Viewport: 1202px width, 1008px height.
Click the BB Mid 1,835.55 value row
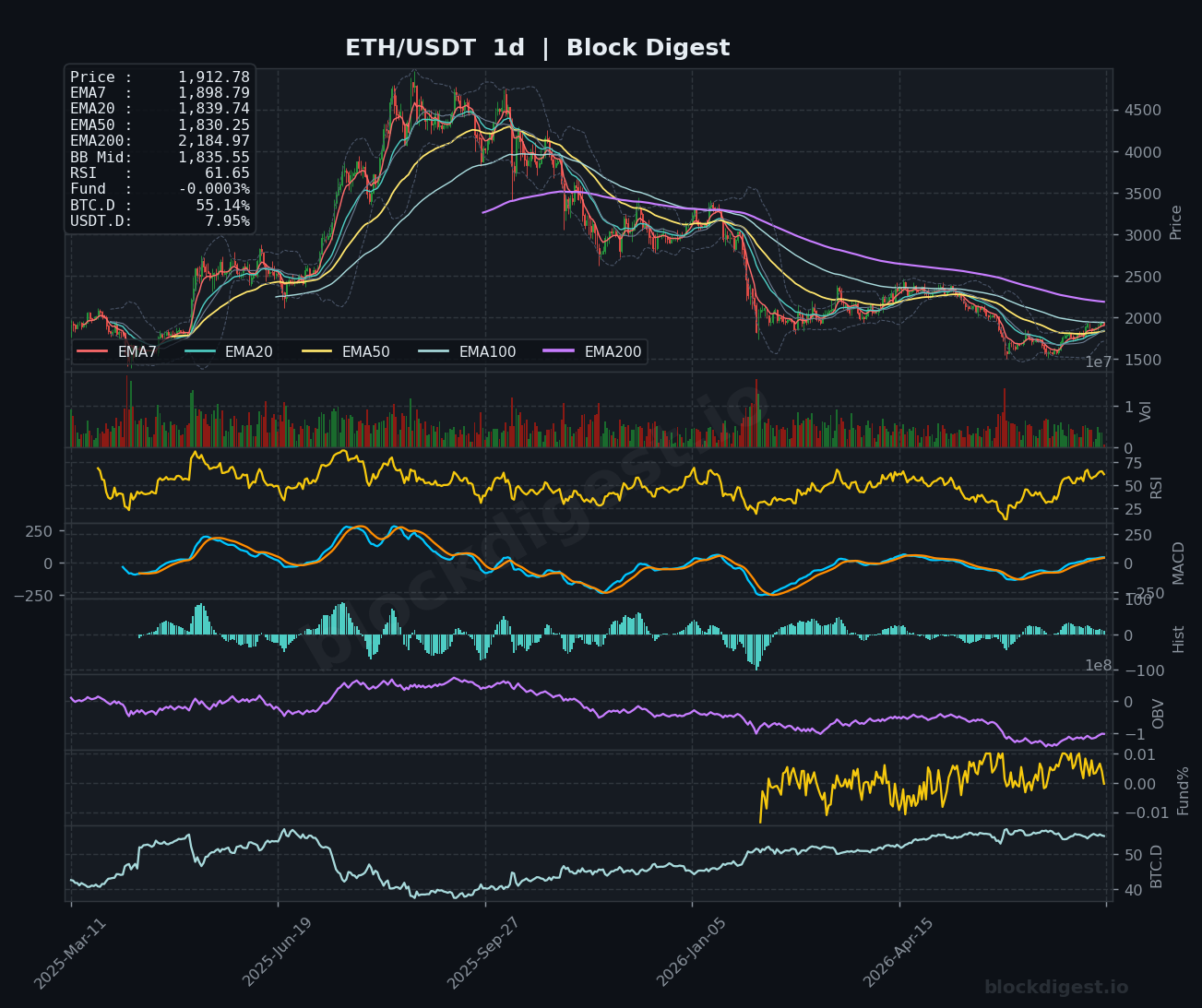coord(160,157)
